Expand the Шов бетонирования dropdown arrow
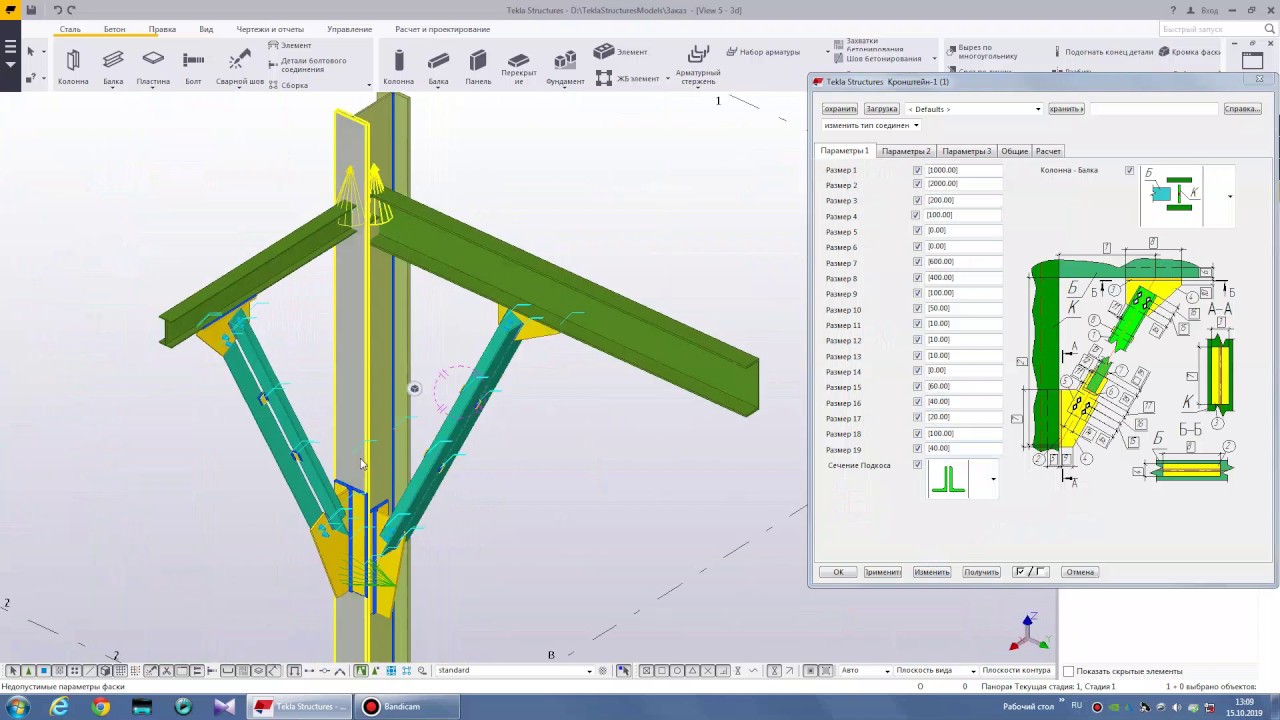The image size is (1280, 720). click(934, 59)
